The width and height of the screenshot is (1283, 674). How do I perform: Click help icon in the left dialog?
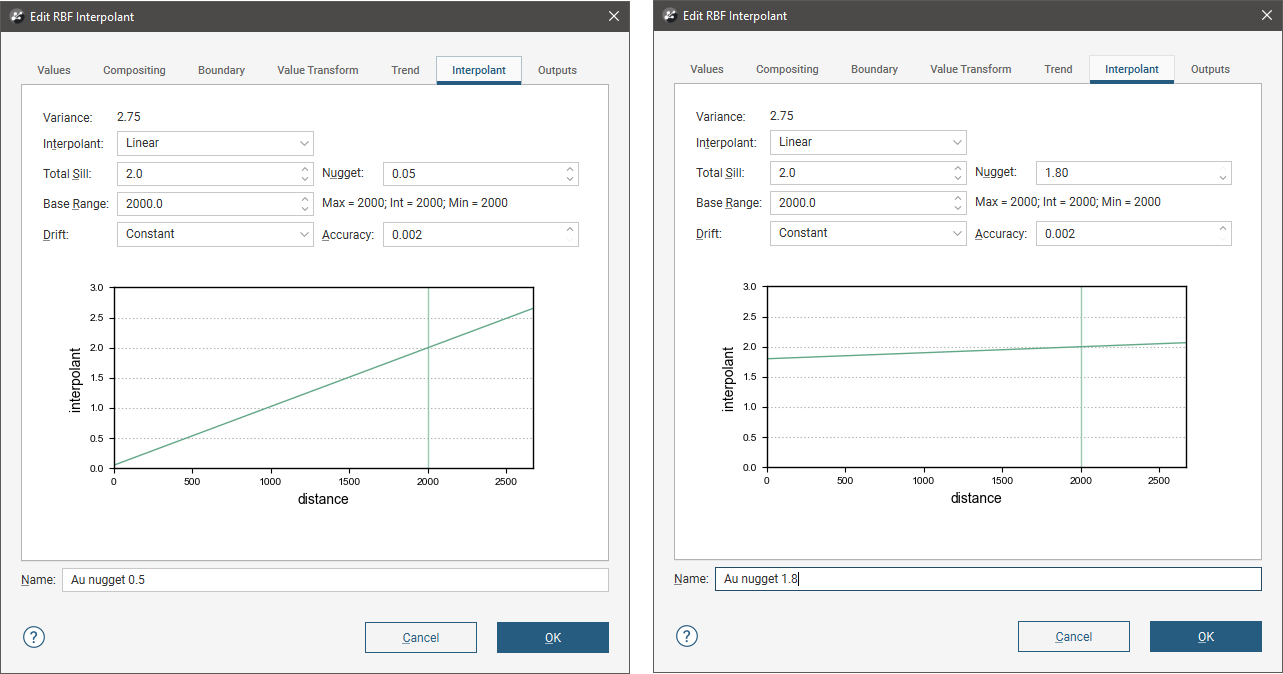pos(34,637)
